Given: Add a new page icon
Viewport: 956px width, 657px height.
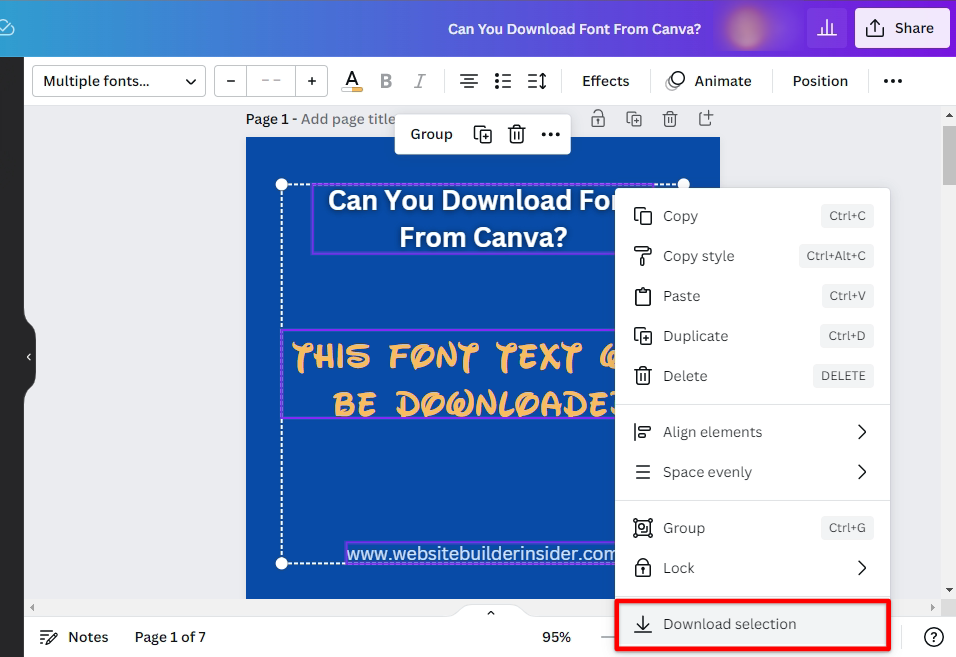Looking at the screenshot, I should [x=706, y=118].
